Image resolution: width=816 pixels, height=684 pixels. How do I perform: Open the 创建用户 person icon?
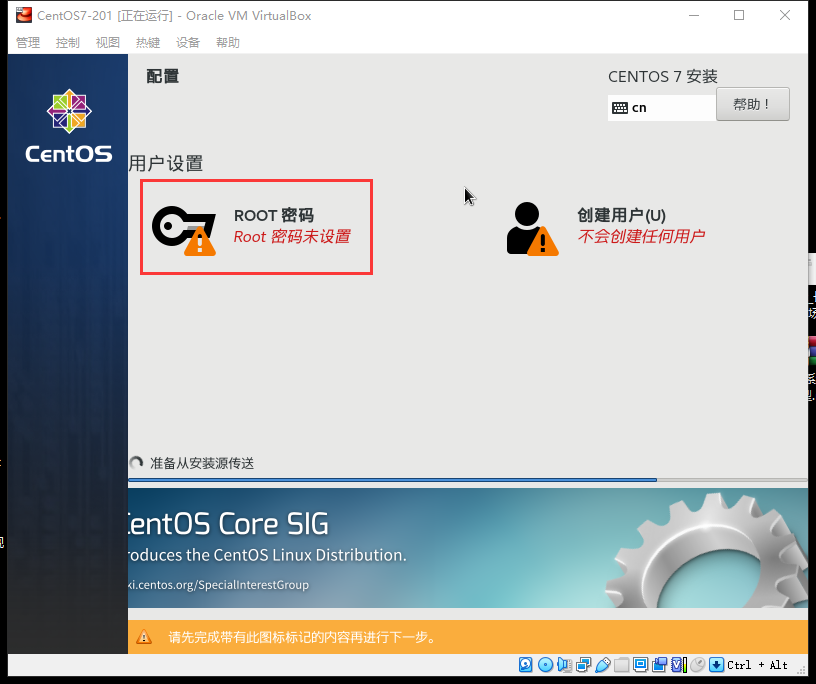pyautogui.click(x=532, y=229)
